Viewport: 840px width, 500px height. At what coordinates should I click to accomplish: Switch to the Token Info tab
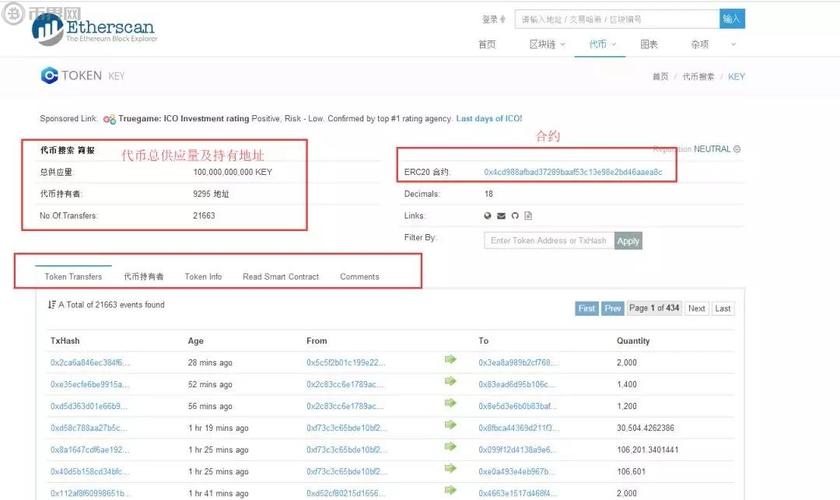(x=203, y=277)
